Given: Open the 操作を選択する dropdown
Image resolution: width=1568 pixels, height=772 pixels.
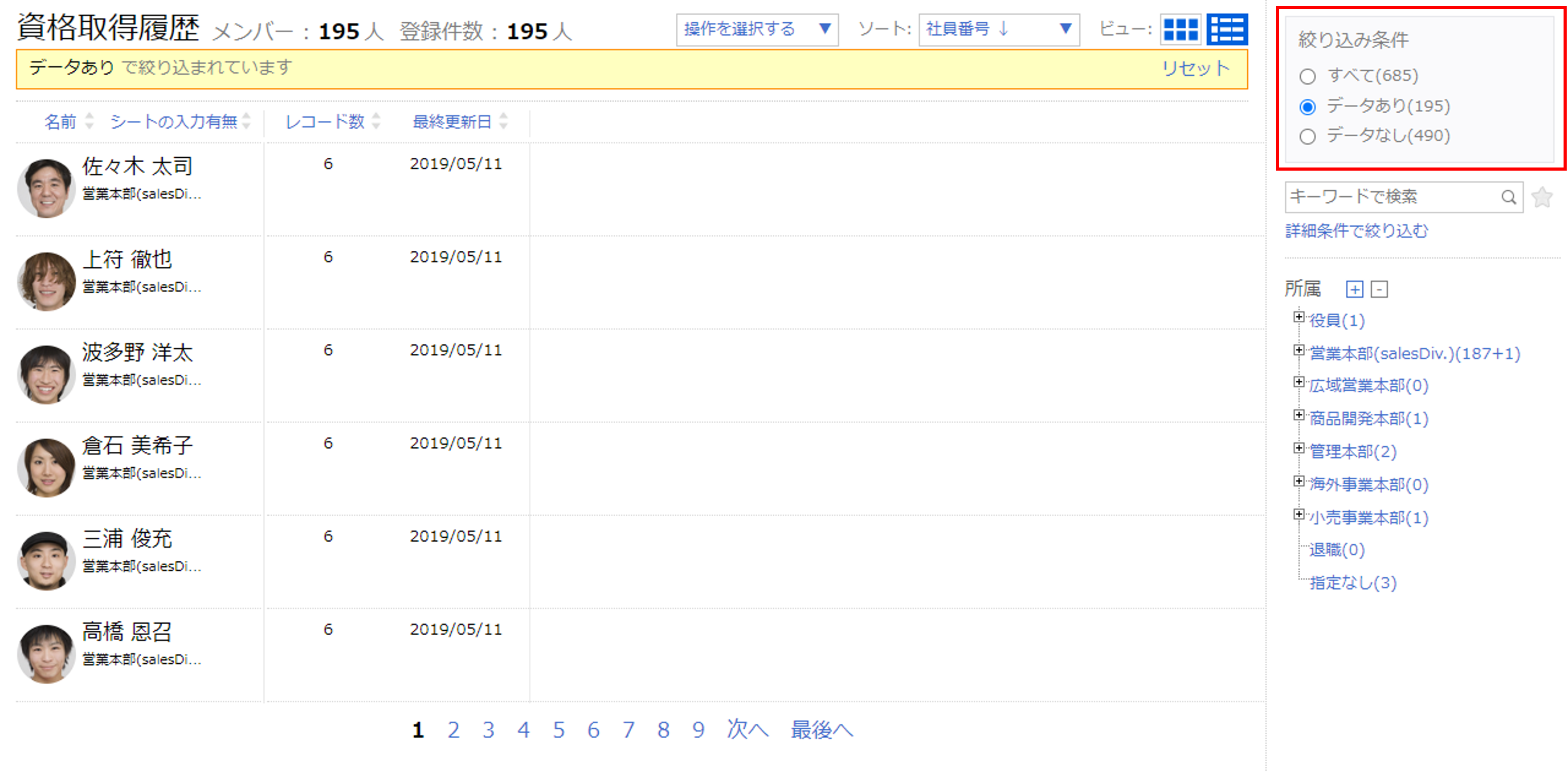Looking at the screenshot, I should (x=757, y=29).
